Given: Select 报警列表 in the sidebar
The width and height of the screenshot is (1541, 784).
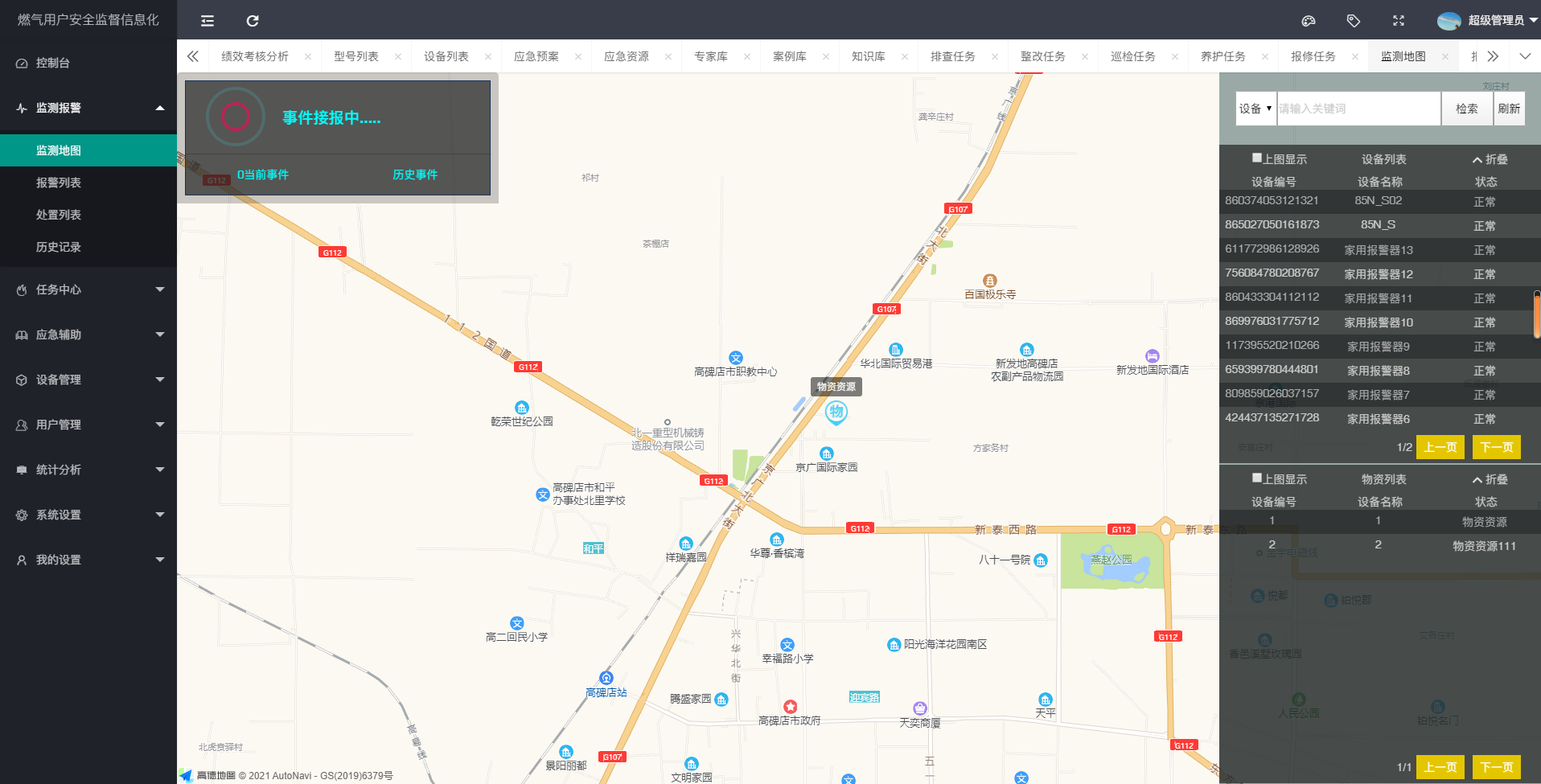Looking at the screenshot, I should point(59,183).
